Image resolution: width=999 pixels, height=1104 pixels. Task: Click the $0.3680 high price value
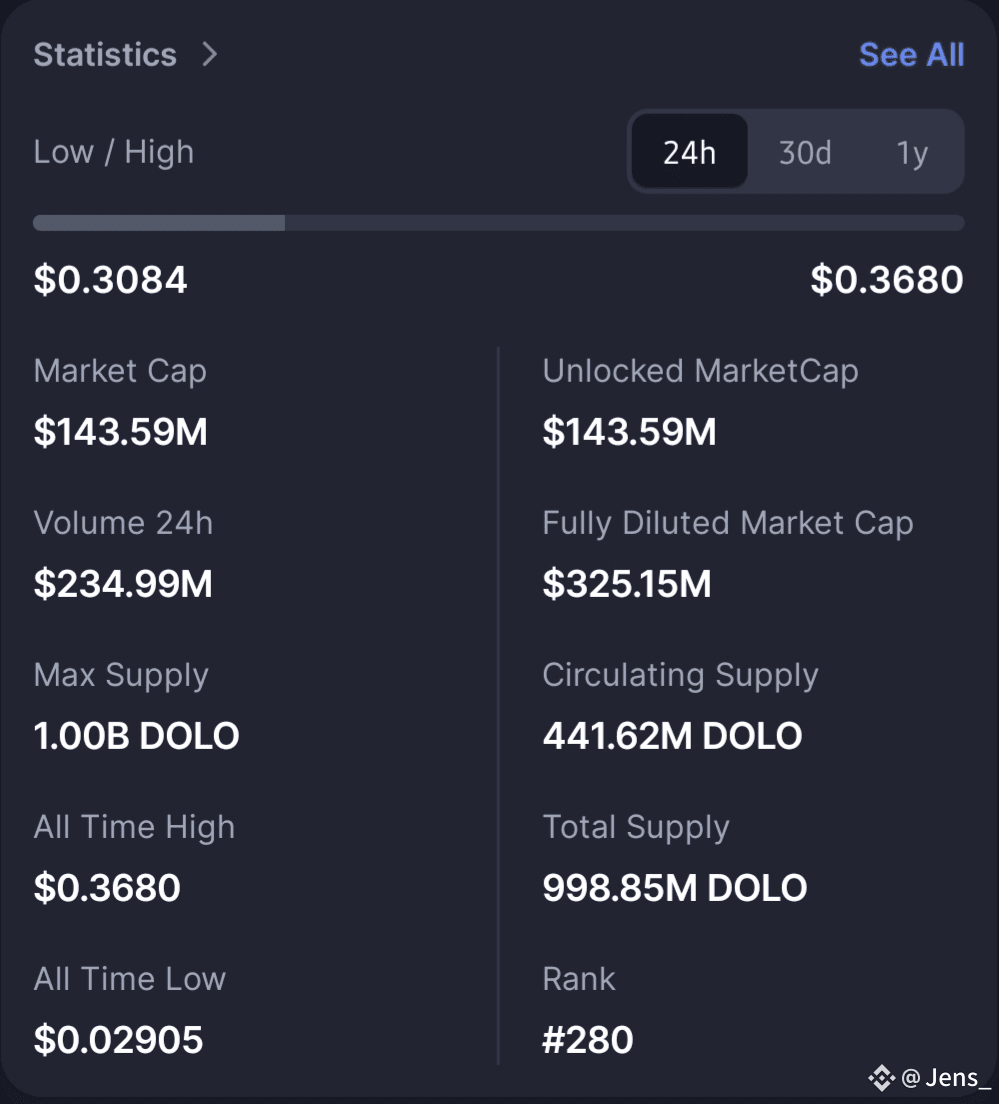coord(886,280)
